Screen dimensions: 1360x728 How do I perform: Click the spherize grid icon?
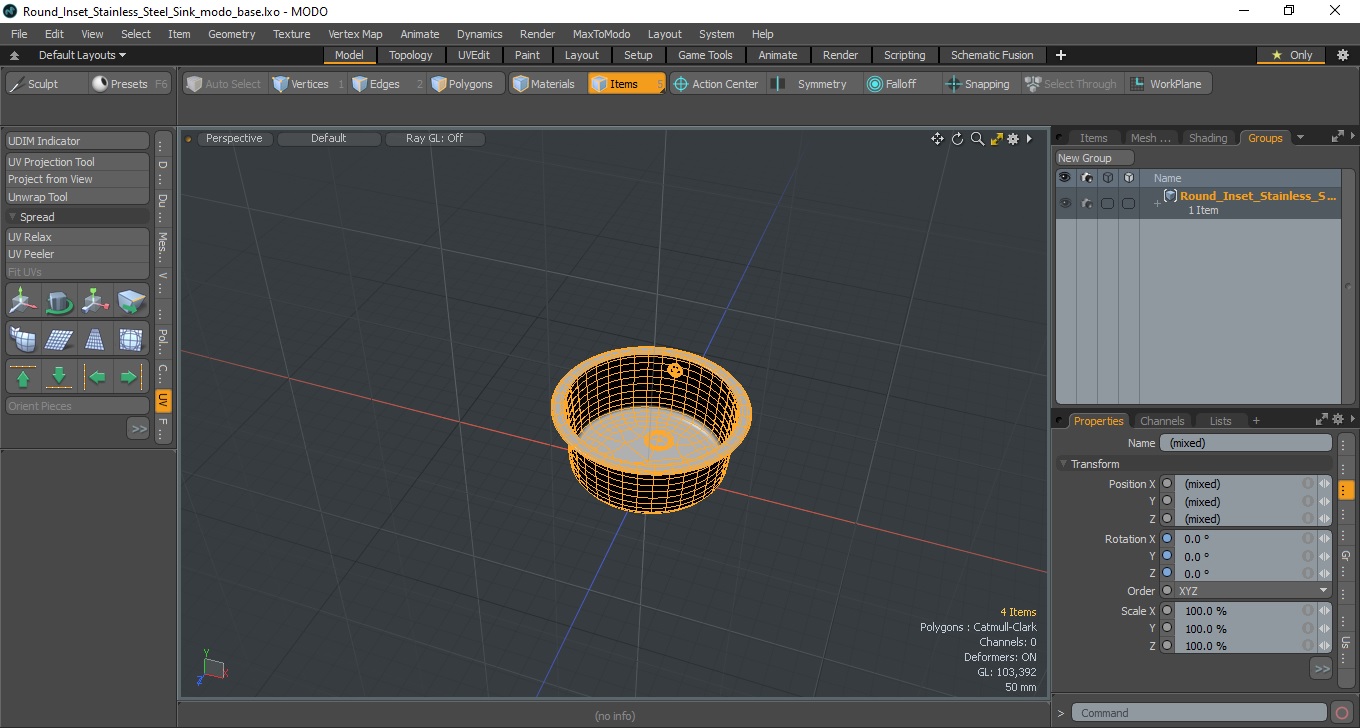click(x=131, y=340)
